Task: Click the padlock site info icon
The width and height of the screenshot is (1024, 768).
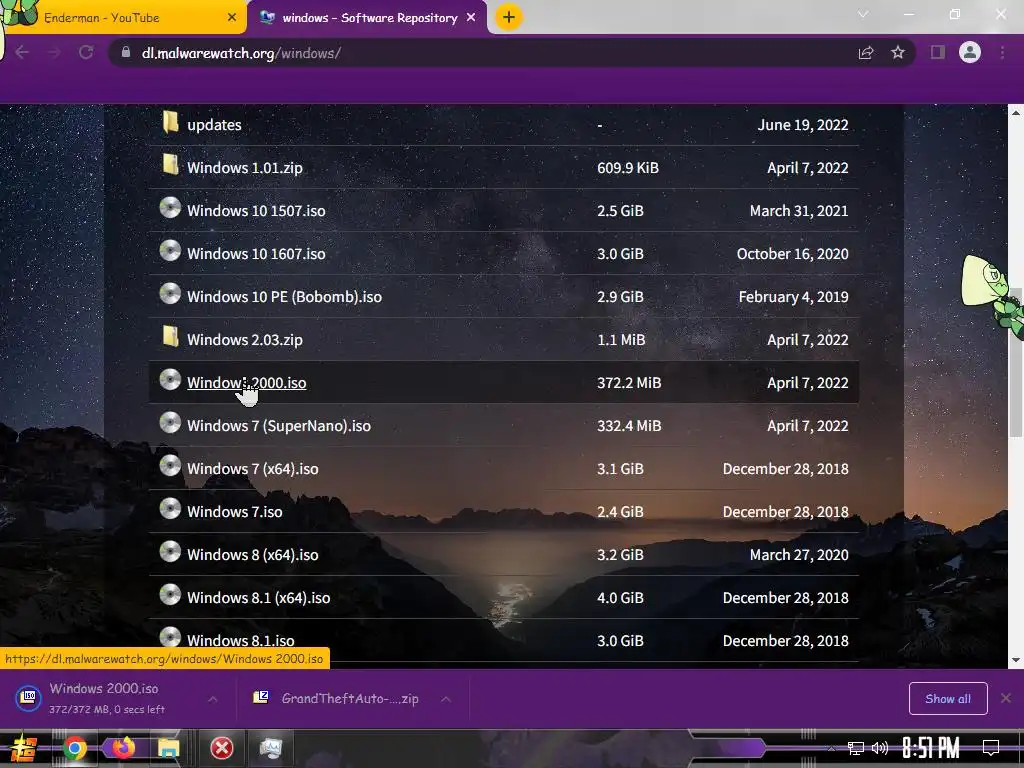Action: tap(126, 52)
